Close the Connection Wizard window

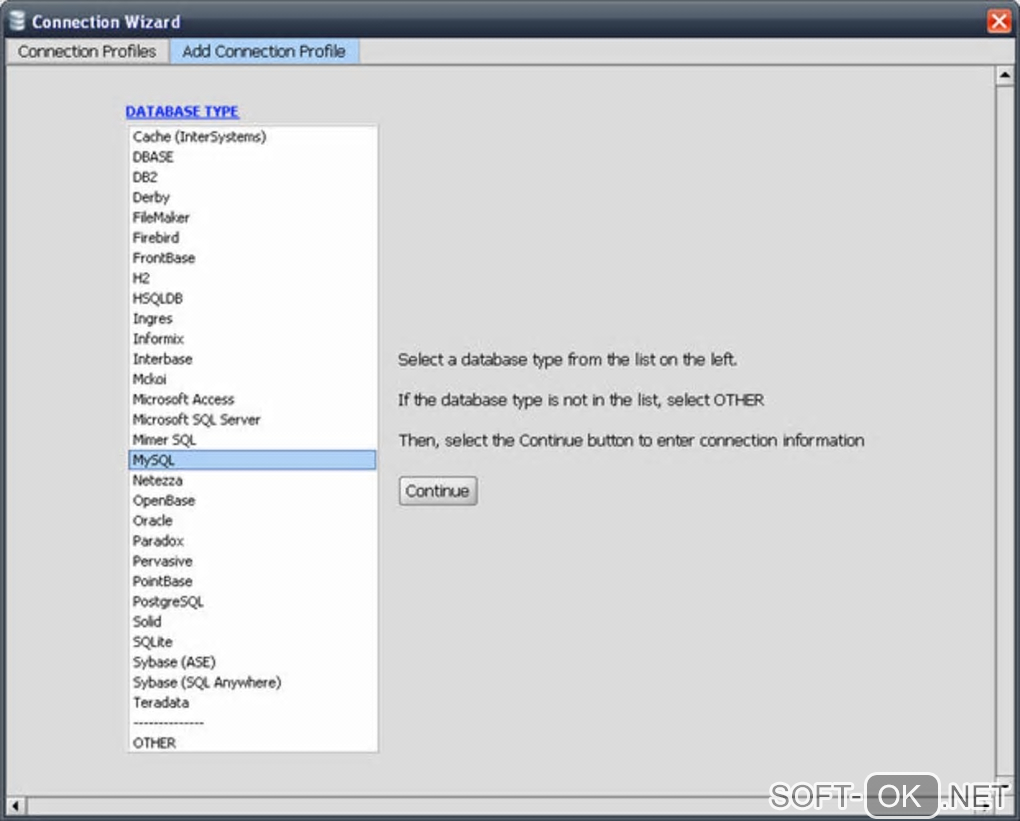[999, 21]
